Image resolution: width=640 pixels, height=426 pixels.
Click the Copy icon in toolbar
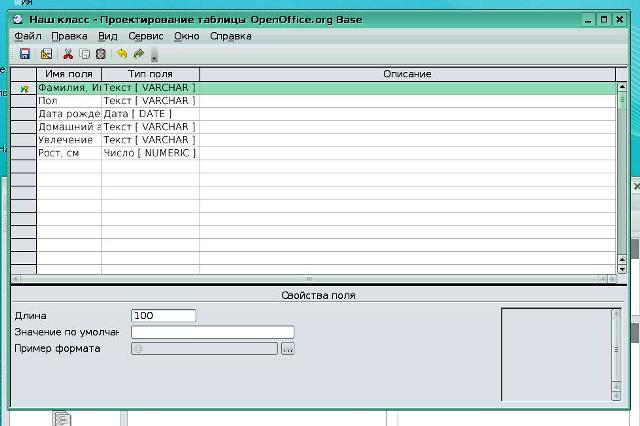pos(84,54)
